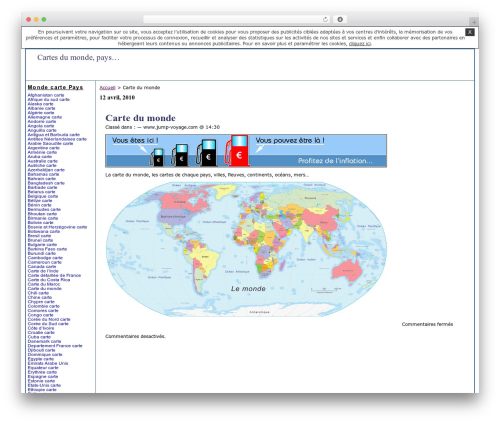Open the 'Bangladesh carte' link

pos(46,183)
